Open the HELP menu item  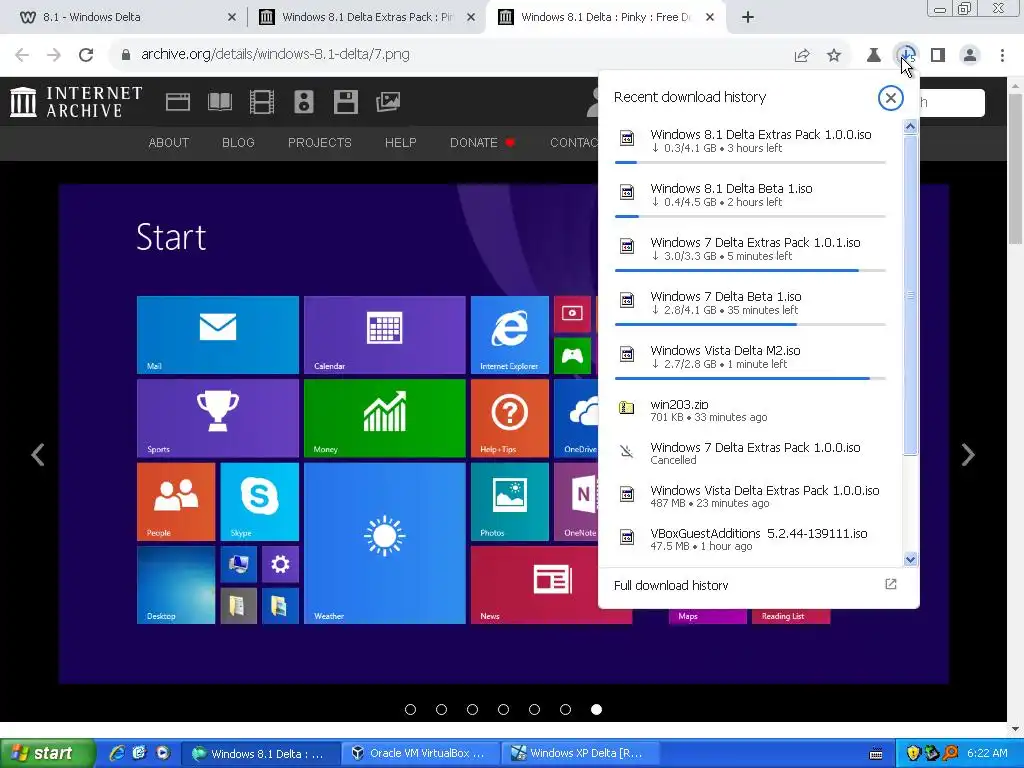click(400, 143)
